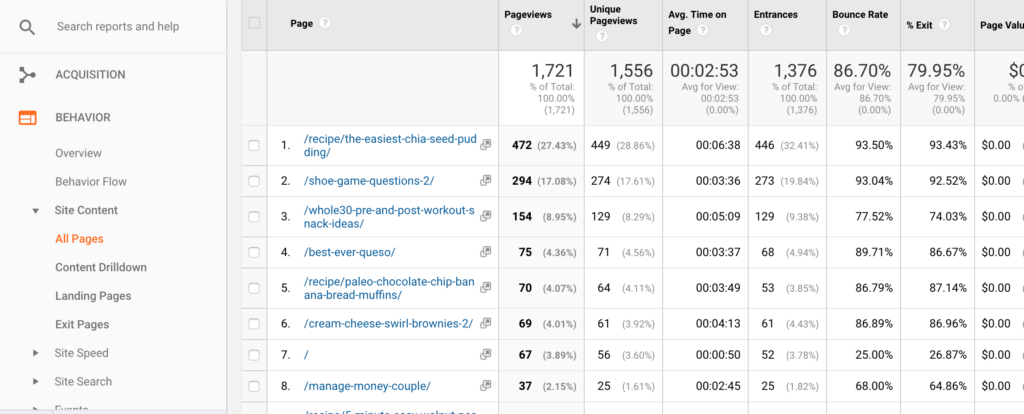Sort by Entrances column header
This screenshot has height=414, width=1024.
click(774, 14)
